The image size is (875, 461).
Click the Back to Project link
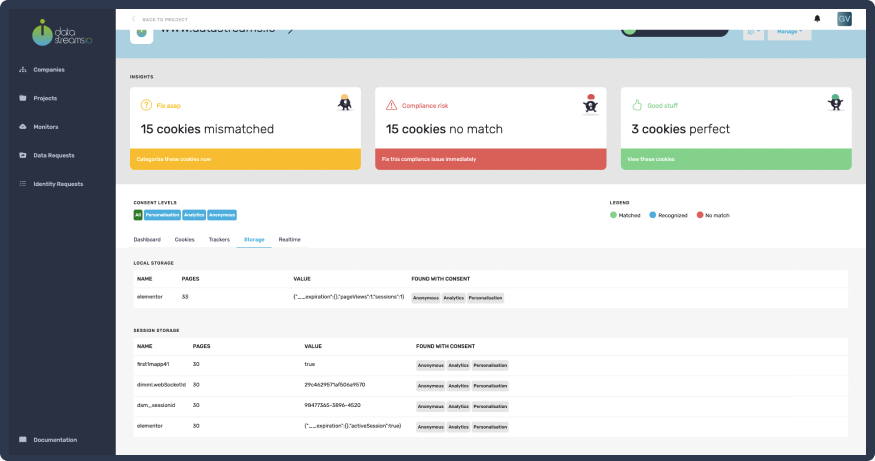click(x=165, y=20)
